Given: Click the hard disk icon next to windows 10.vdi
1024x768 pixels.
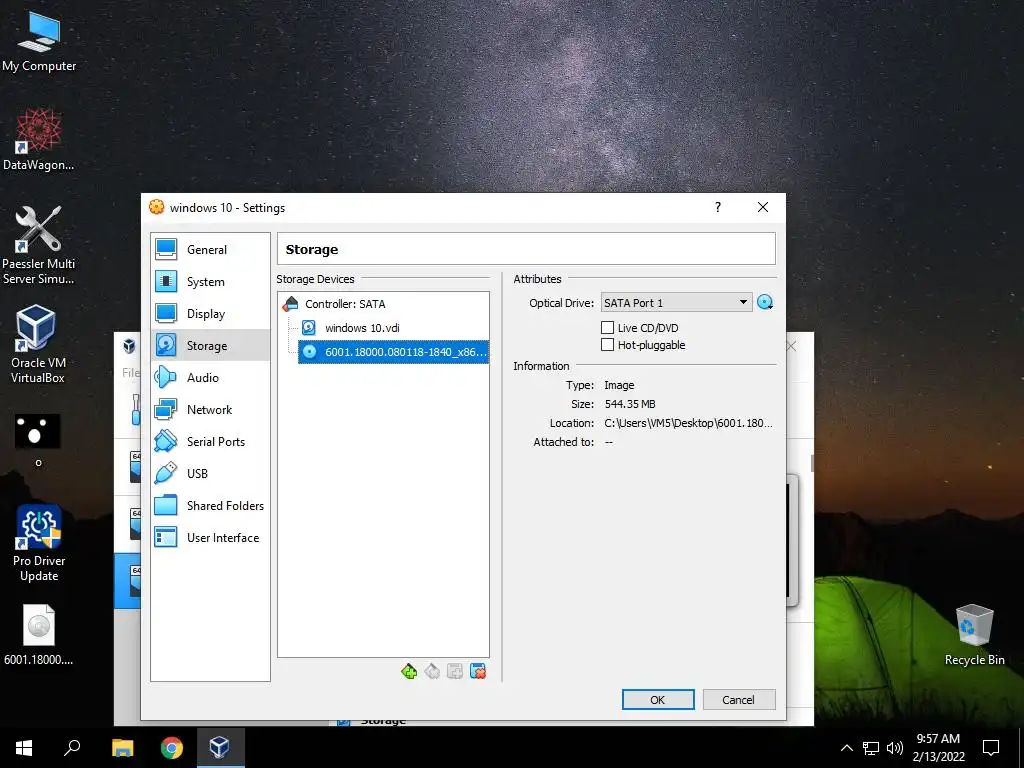Looking at the screenshot, I should point(309,328).
